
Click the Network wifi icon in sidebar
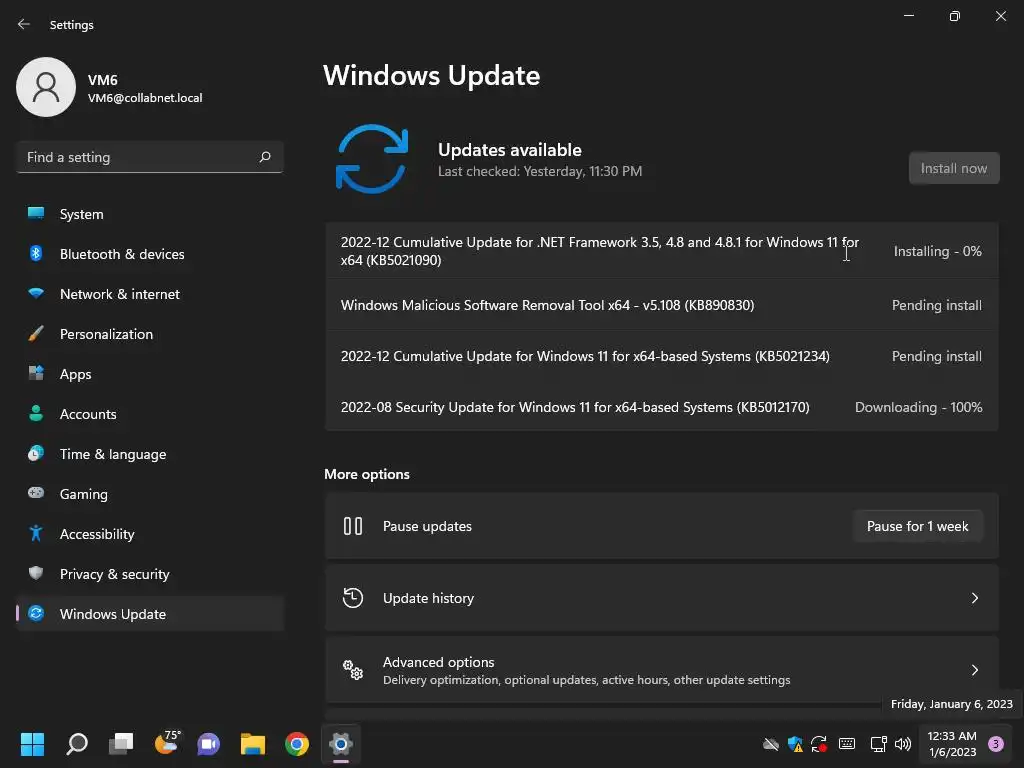36,293
